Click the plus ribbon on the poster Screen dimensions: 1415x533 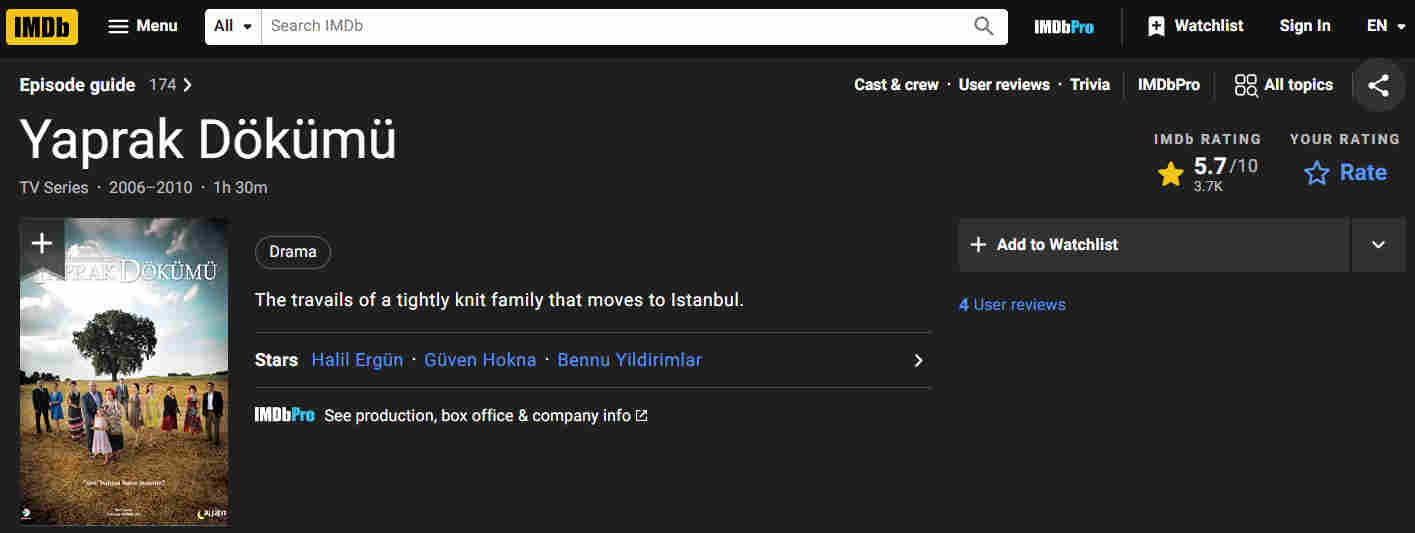click(41, 244)
